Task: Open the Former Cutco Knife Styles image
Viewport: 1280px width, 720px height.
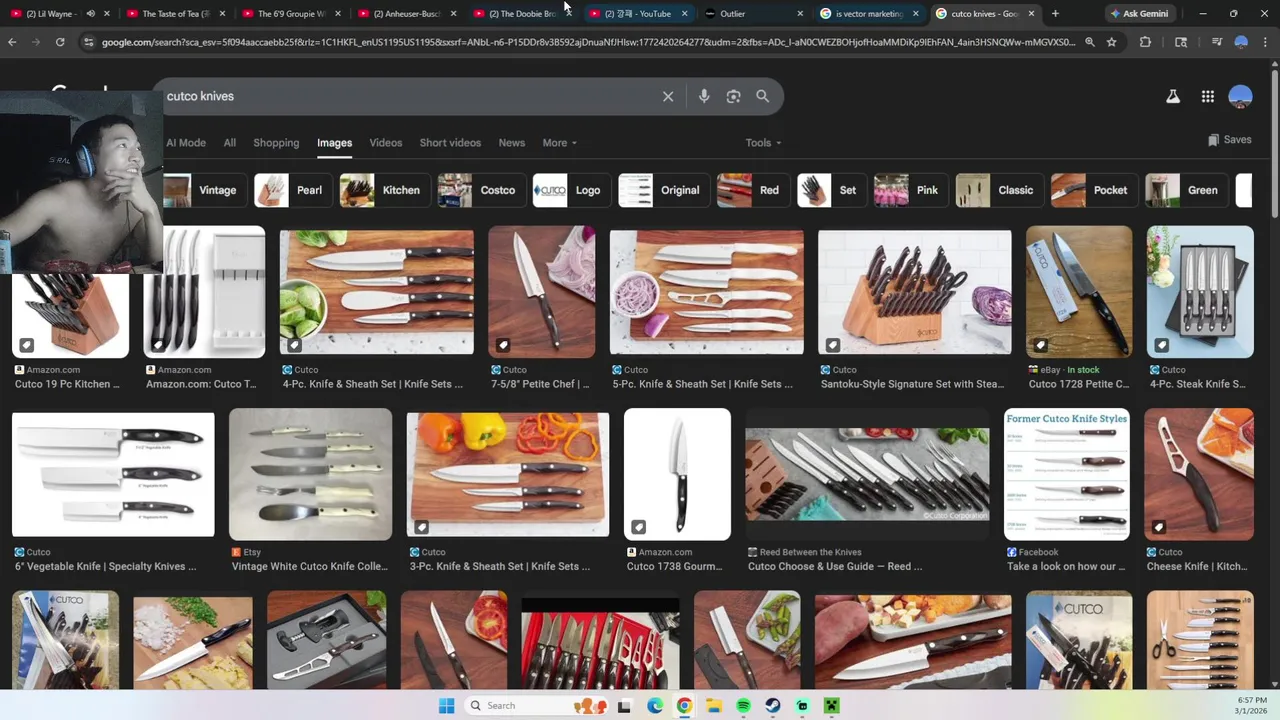Action: 1067,474
